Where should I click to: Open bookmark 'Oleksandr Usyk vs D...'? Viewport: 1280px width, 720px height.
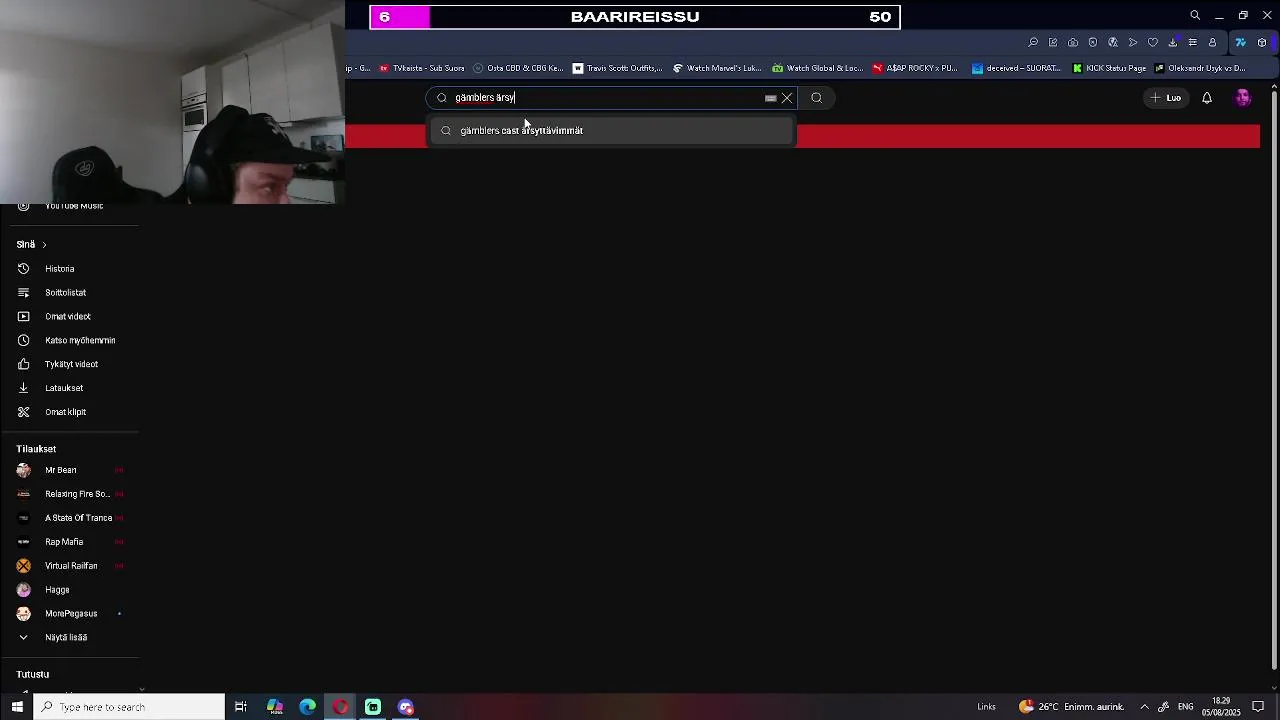point(1200,68)
